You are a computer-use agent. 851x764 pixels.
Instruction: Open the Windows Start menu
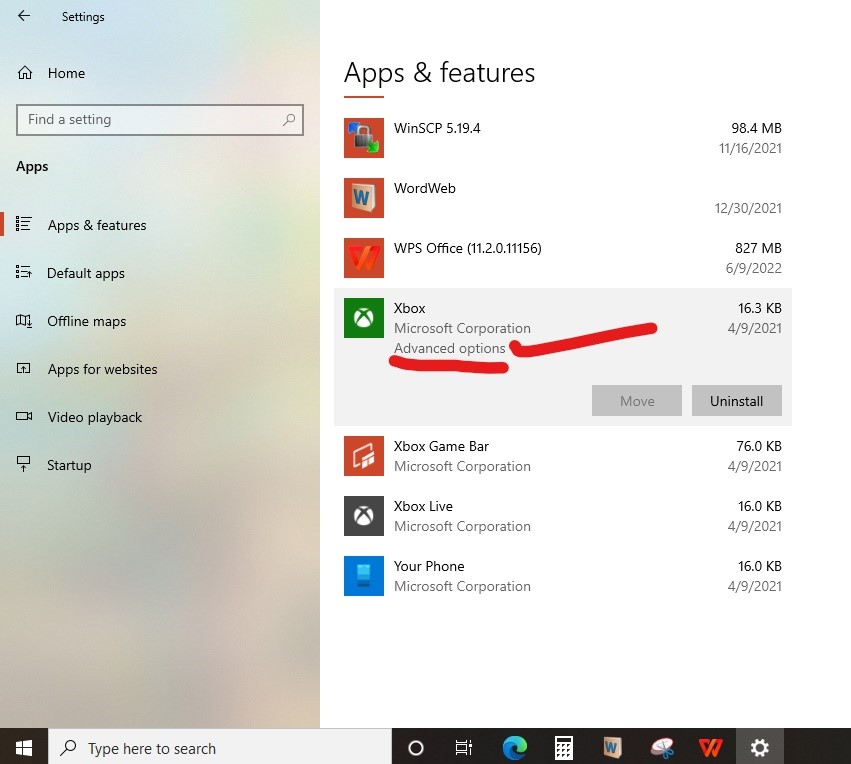coord(24,747)
